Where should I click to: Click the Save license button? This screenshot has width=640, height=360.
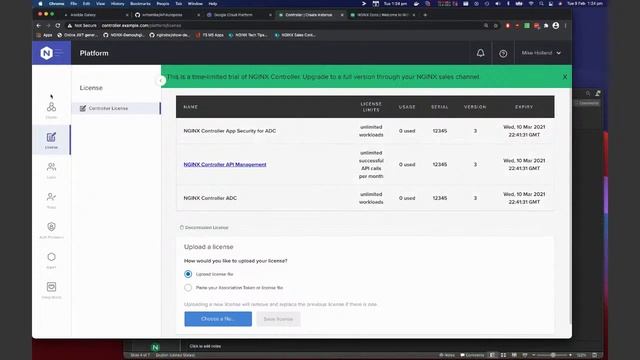278,319
